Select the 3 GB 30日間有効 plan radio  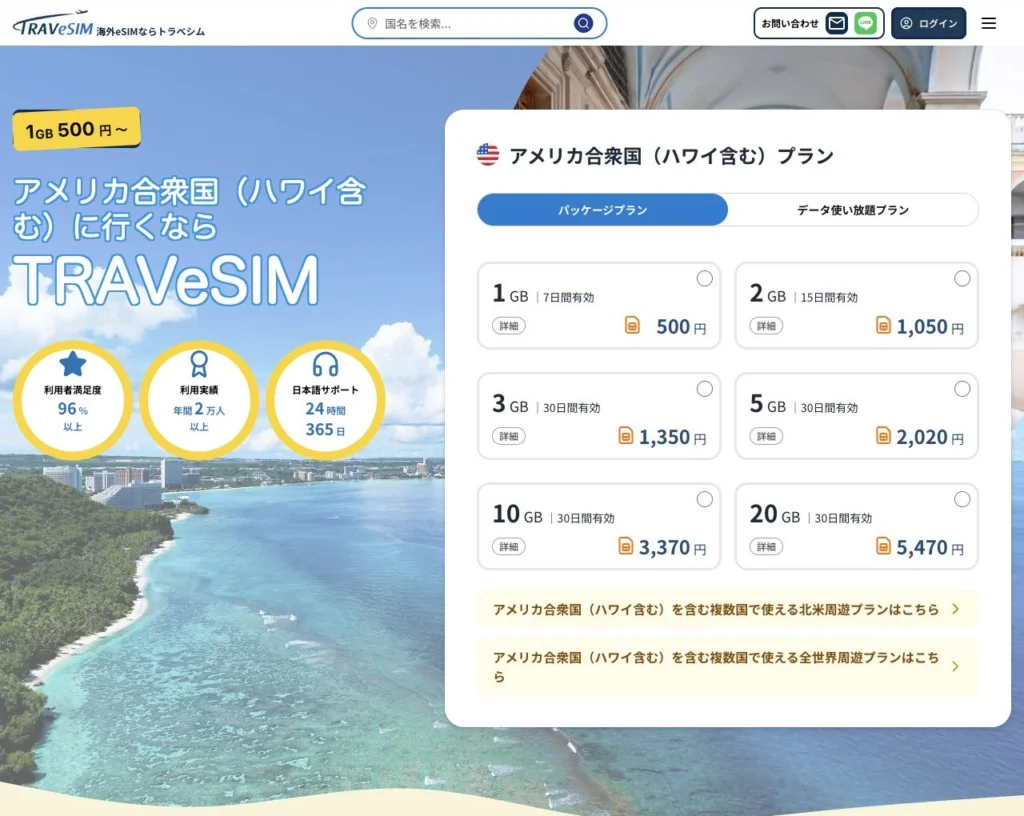(x=705, y=389)
